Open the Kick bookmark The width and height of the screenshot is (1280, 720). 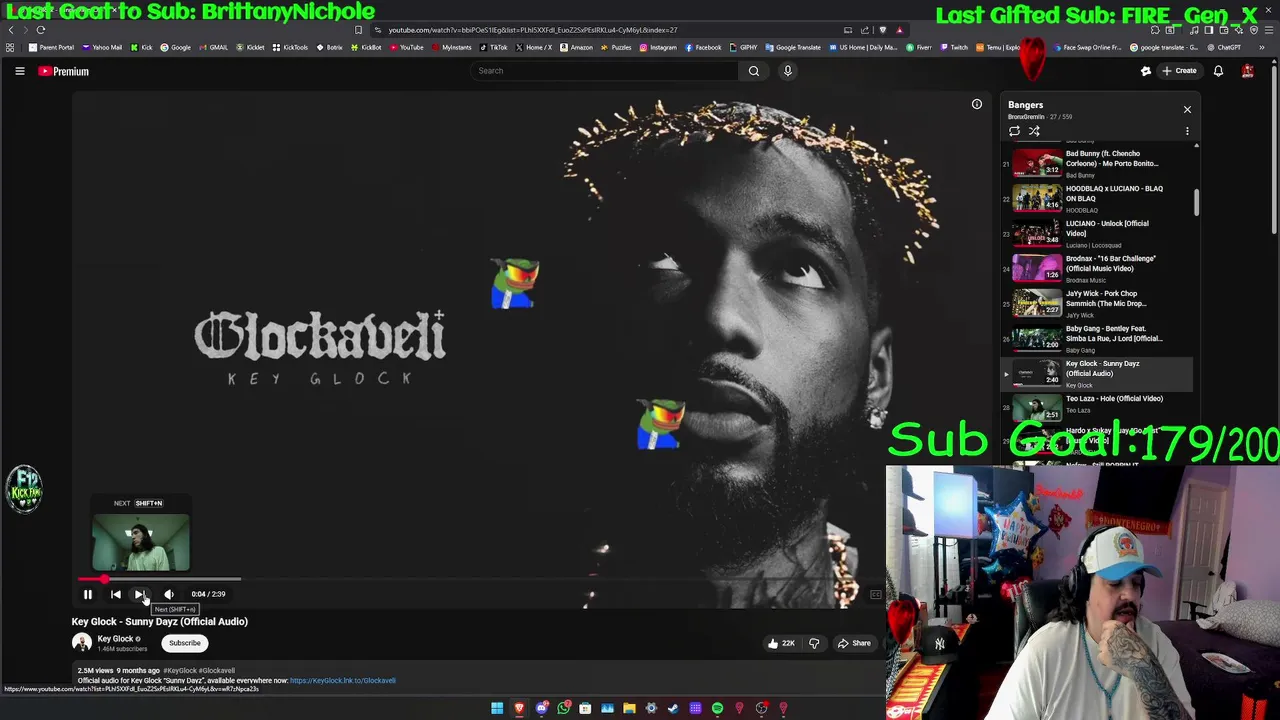click(141, 47)
